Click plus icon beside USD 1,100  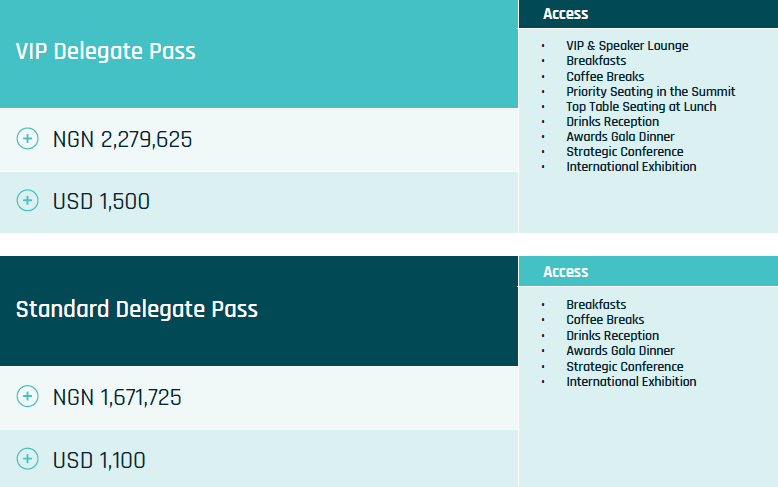pyautogui.click(x=28, y=460)
